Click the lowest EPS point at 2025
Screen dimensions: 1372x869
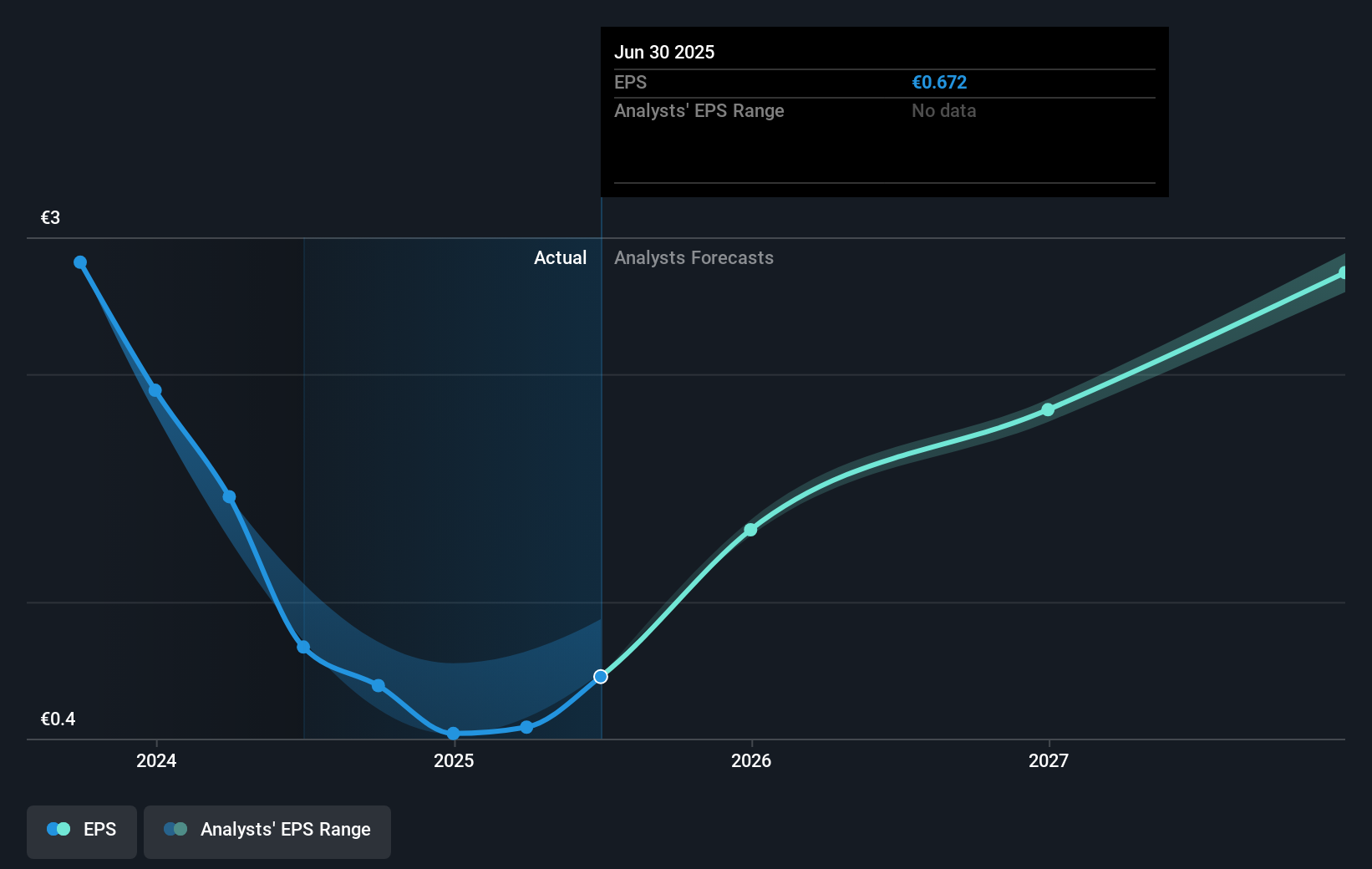[x=453, y=734]
